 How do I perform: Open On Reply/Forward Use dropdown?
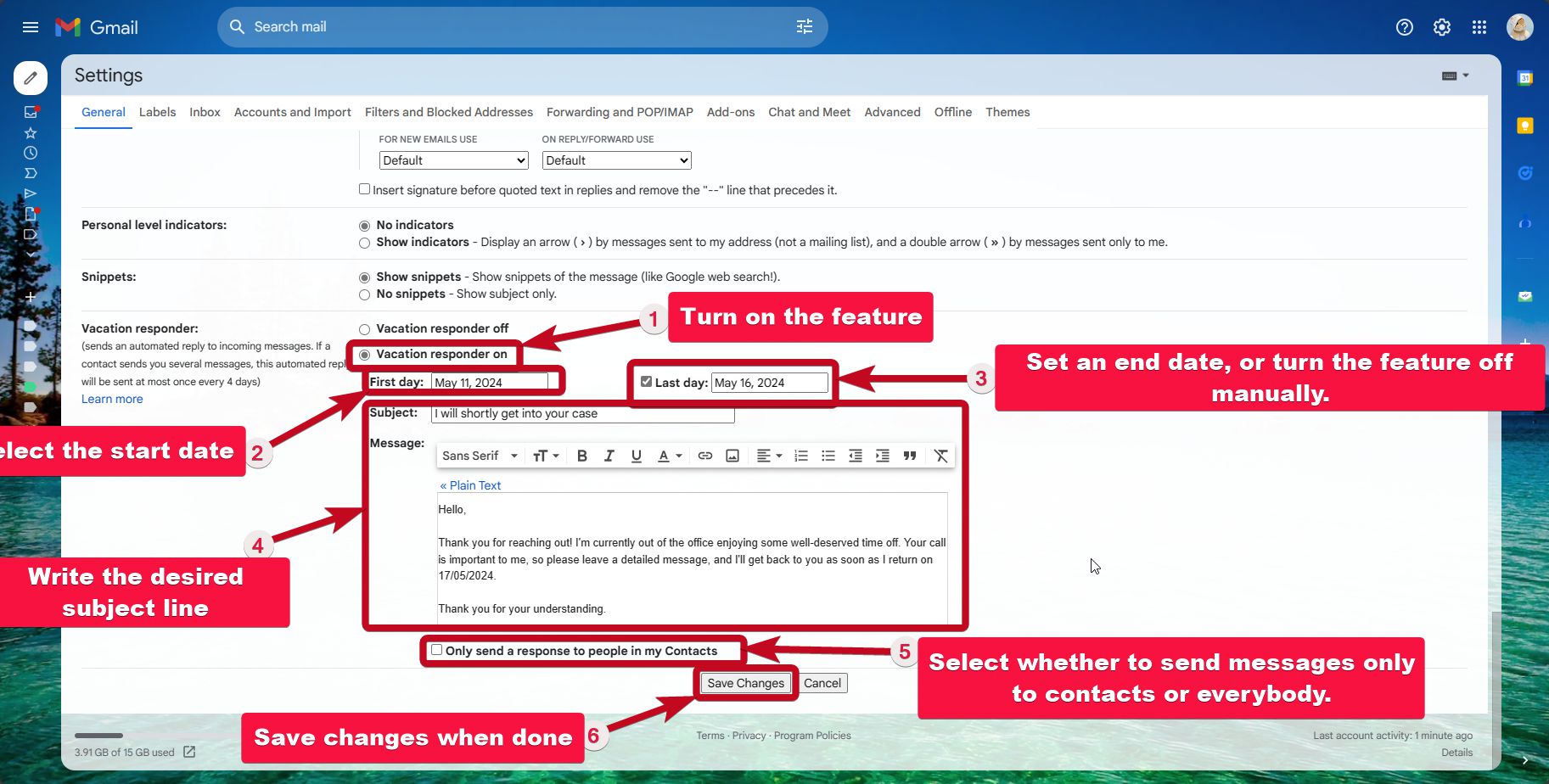[x=616, y=160]
